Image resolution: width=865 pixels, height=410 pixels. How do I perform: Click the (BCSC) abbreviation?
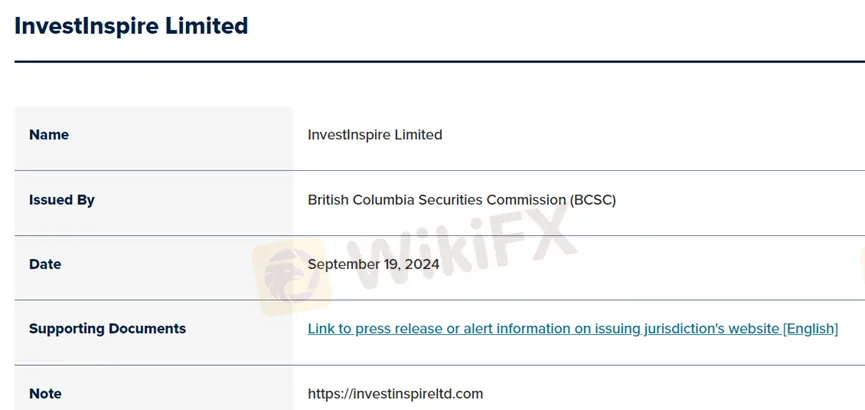click(593, 200)
